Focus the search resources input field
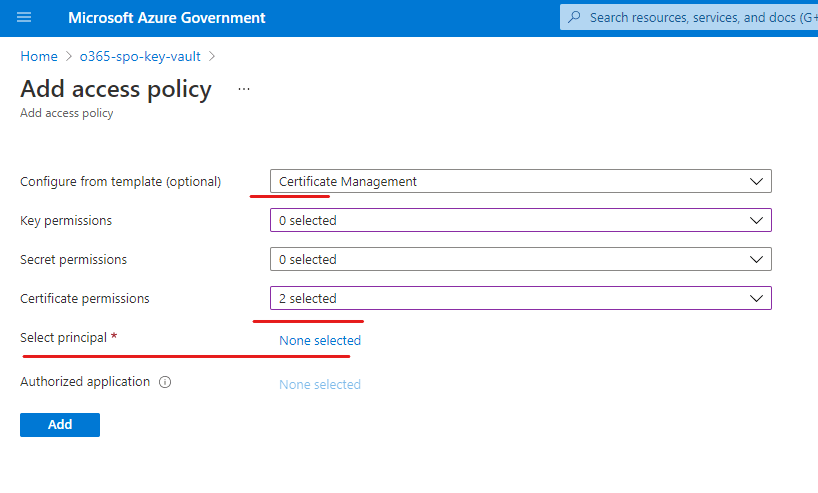 point(700,18)
